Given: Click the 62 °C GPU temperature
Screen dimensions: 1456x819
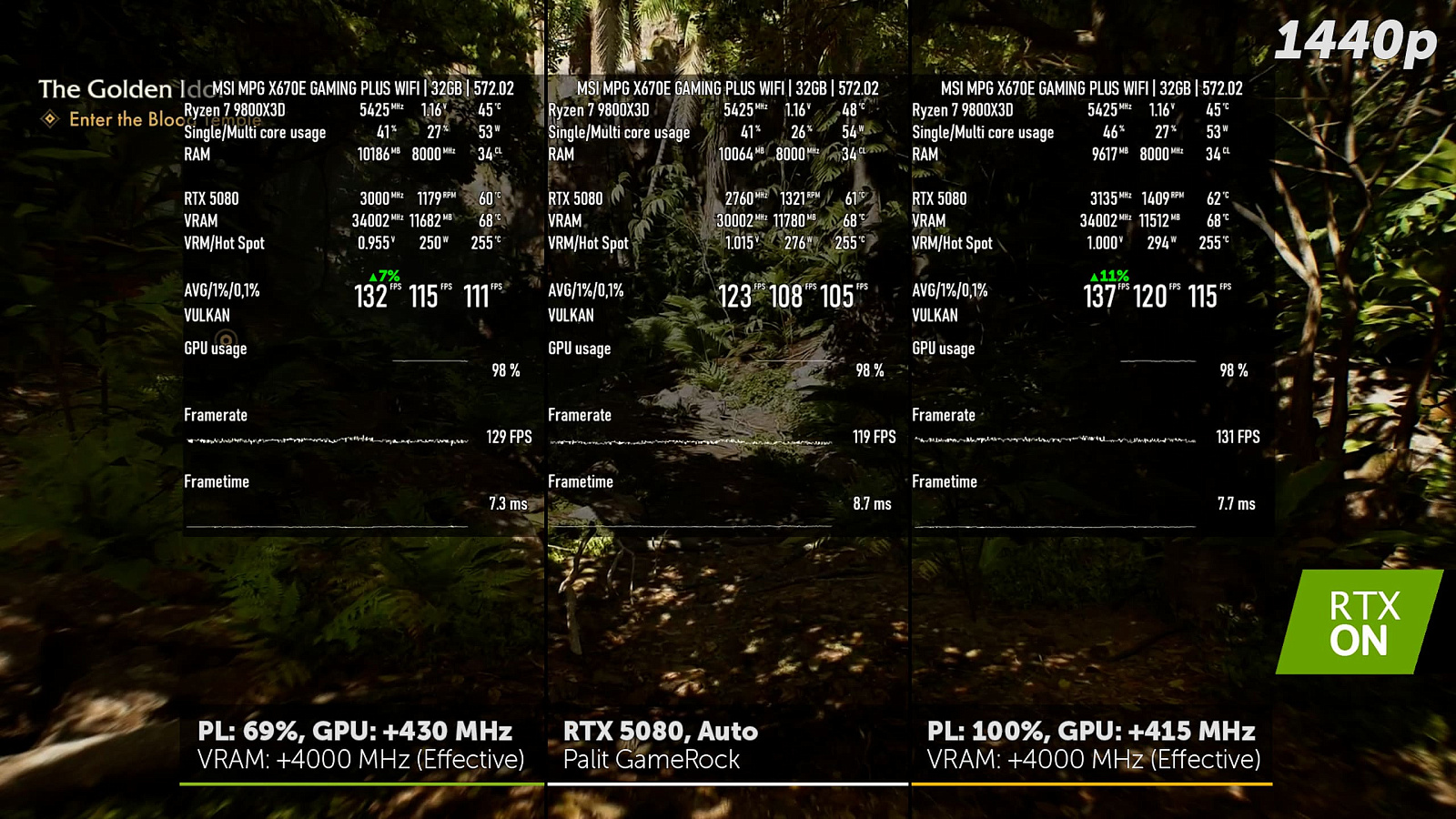Looking at the screenshot, I should (x=1218, y=198).
